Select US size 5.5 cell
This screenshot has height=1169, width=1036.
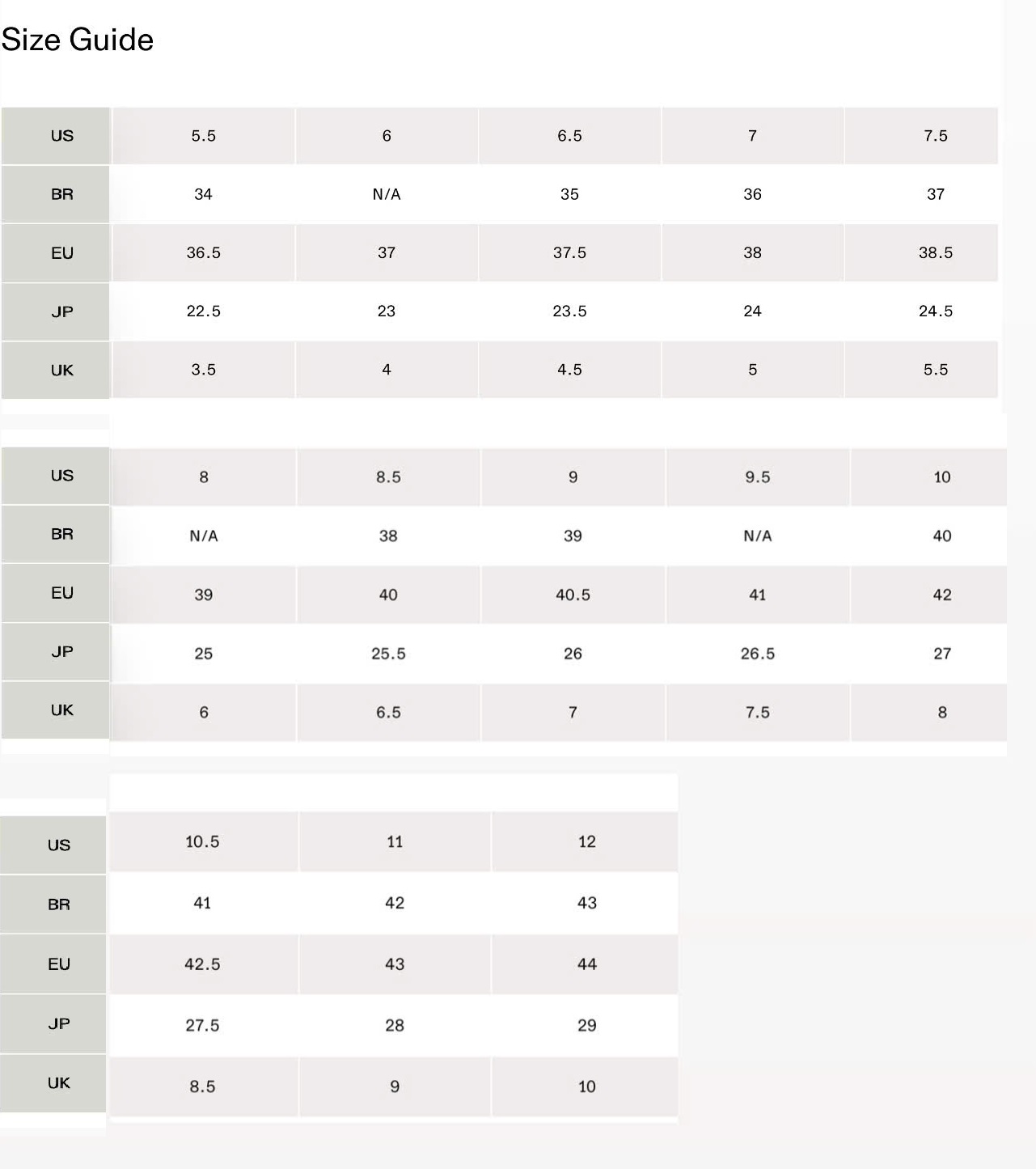[204, 136]
